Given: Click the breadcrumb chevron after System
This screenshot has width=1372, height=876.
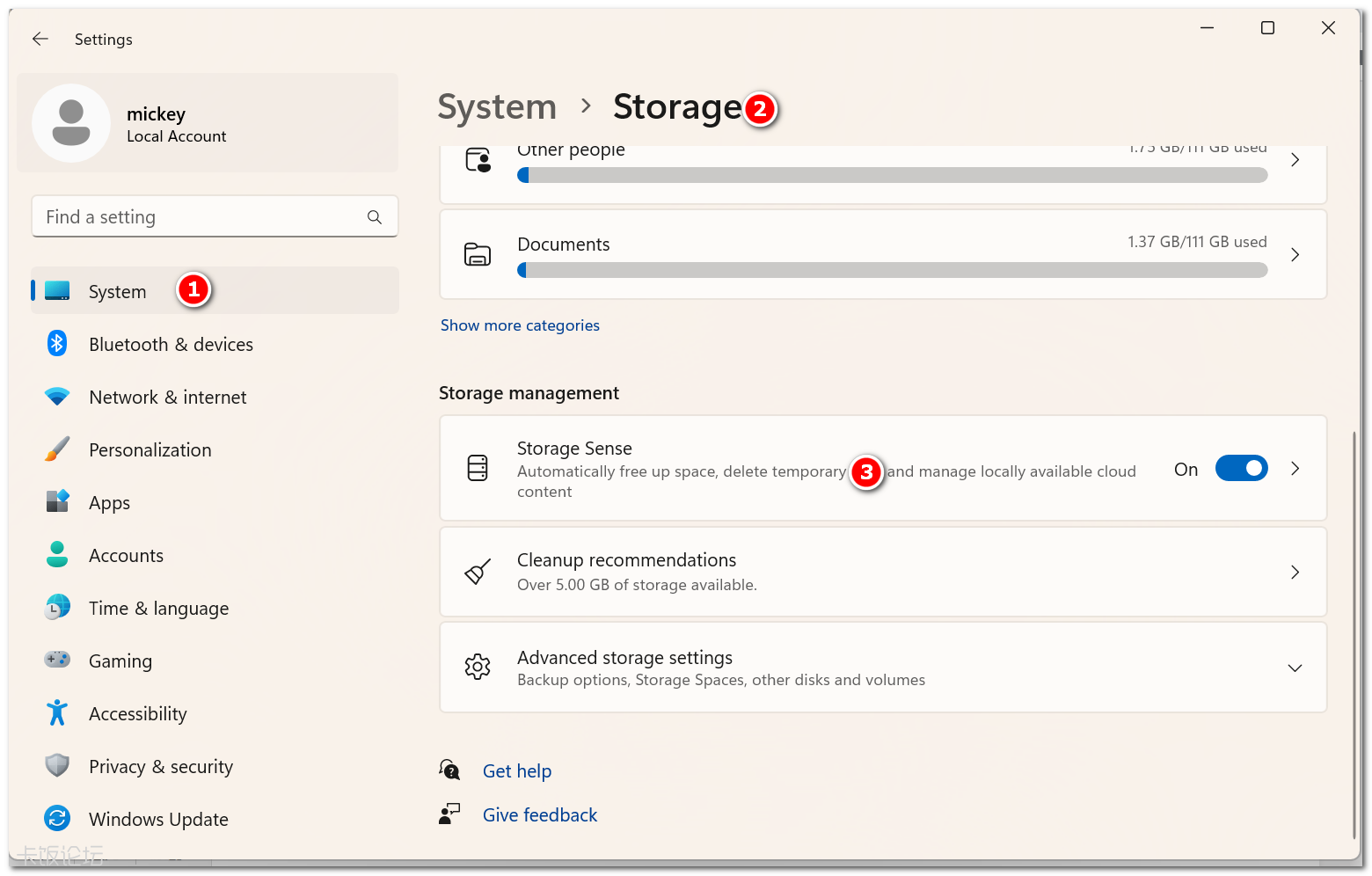Looking at the screenshot, I should (x=586, y=106).
